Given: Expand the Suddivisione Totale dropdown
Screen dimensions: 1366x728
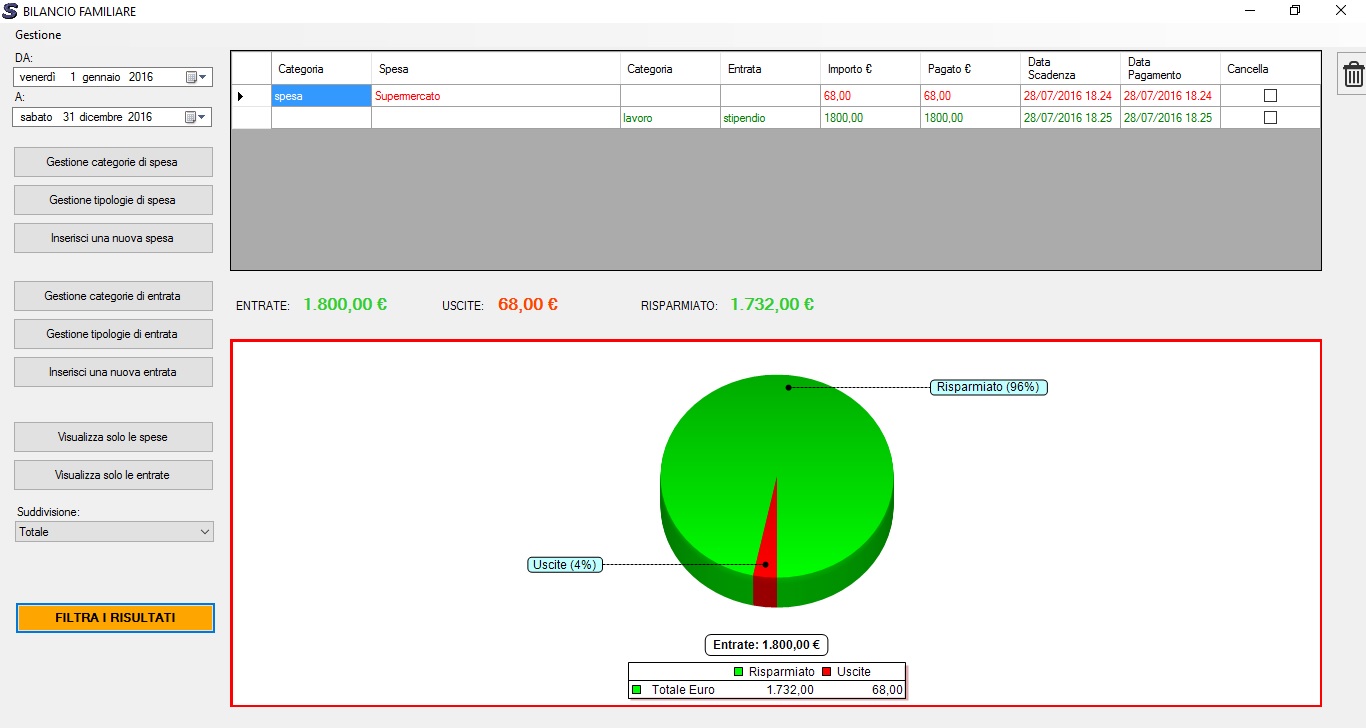Looking at the screenshot, I should pyautogui.click(x=205, y=532).
